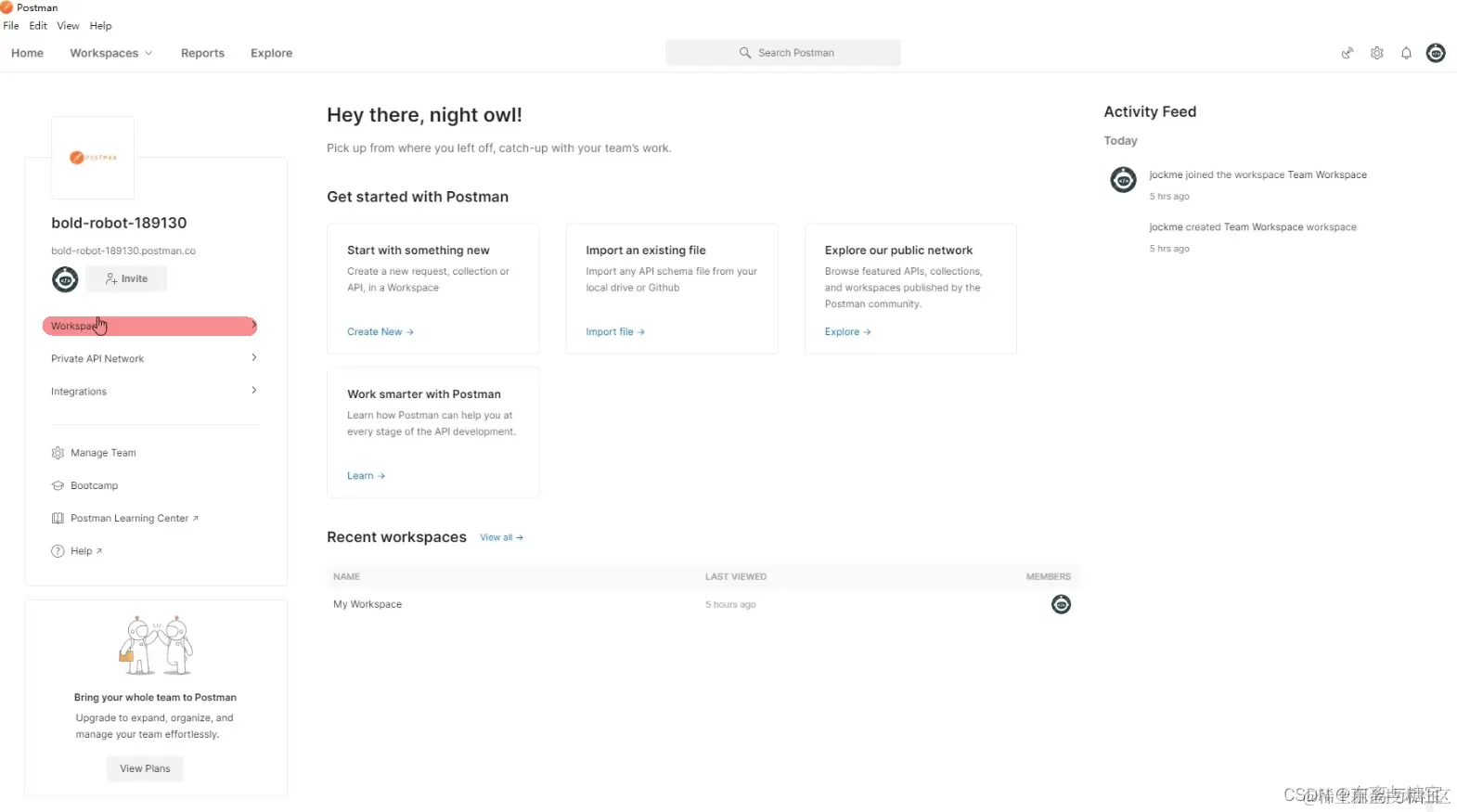Click the bold-robot-189130.postman.co URL text

coord(123,251)
